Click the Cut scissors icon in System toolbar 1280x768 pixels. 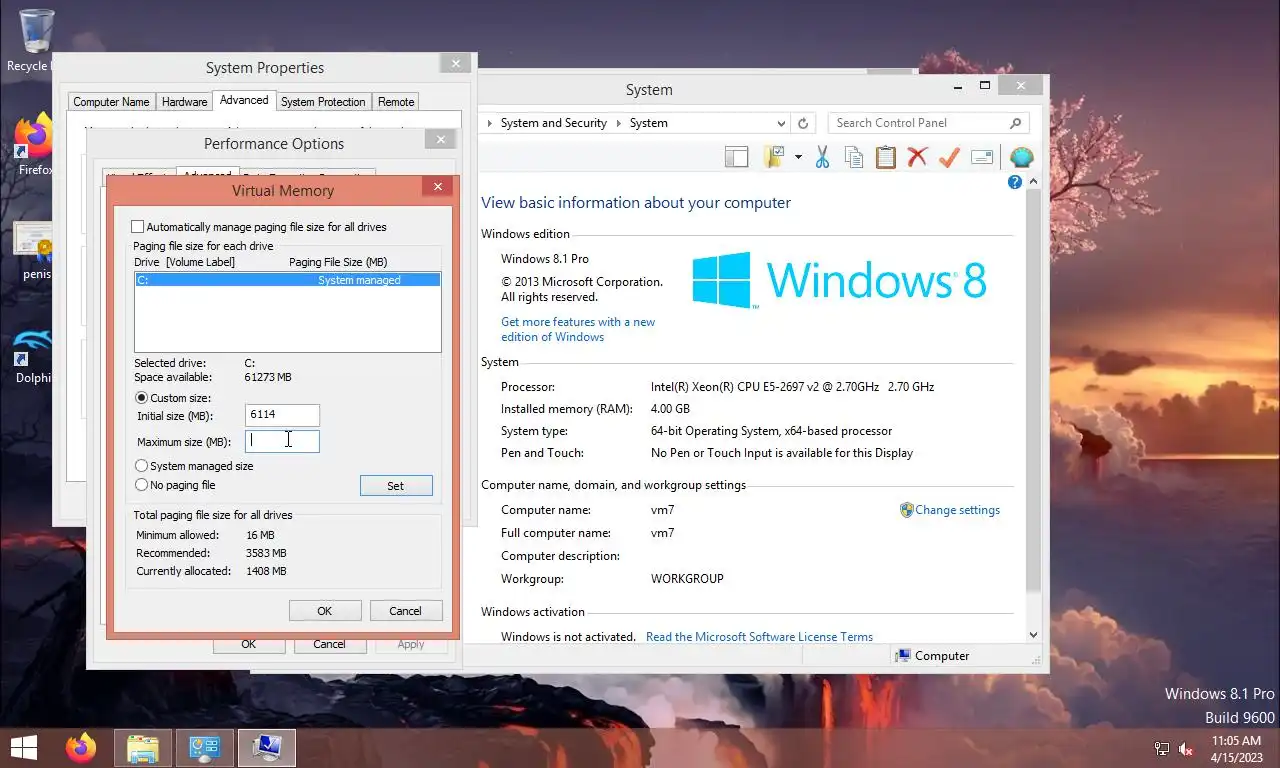[822, 157]
